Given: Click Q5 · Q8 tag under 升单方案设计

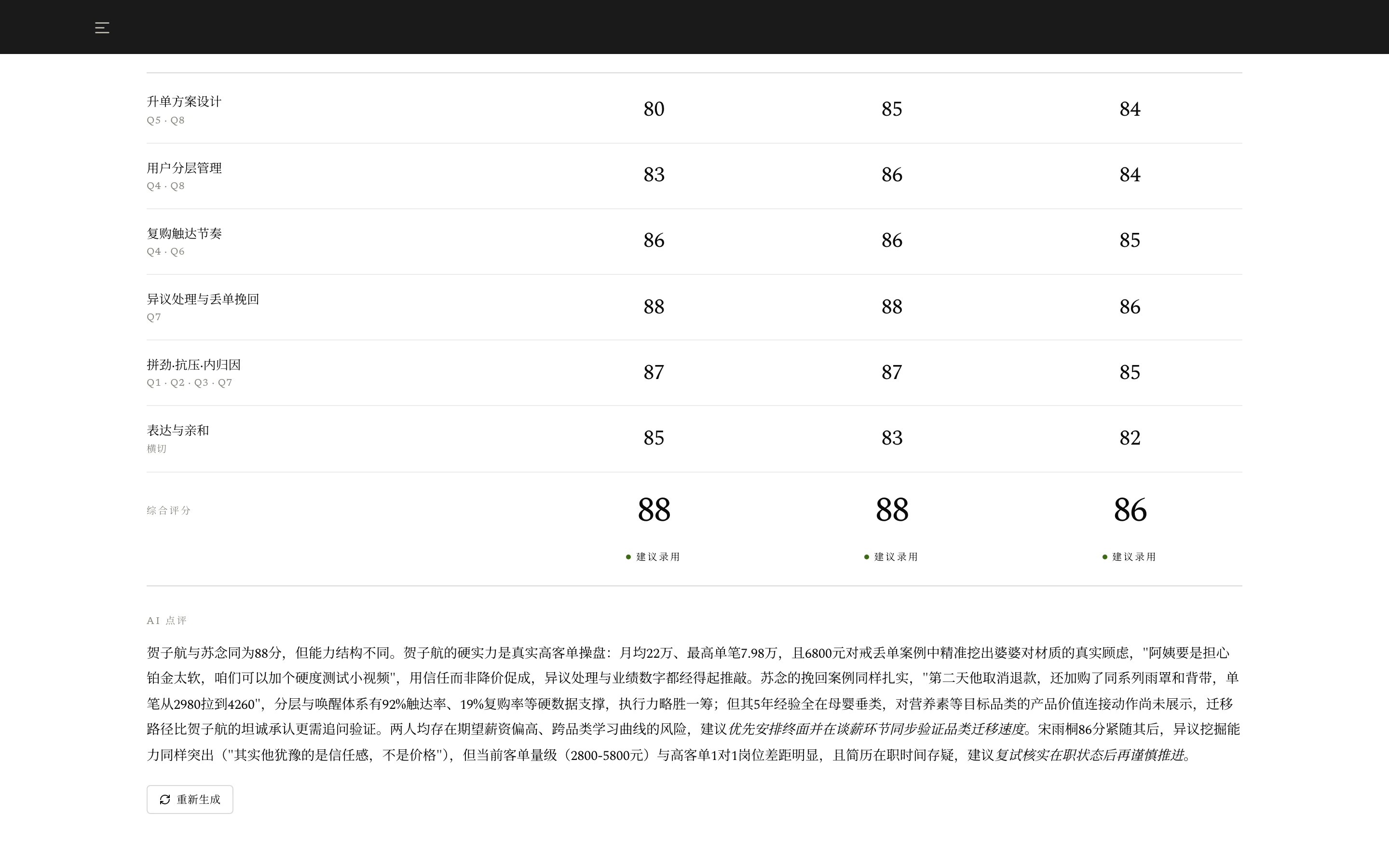Looking at the screenshot, I should click(166, 120).
